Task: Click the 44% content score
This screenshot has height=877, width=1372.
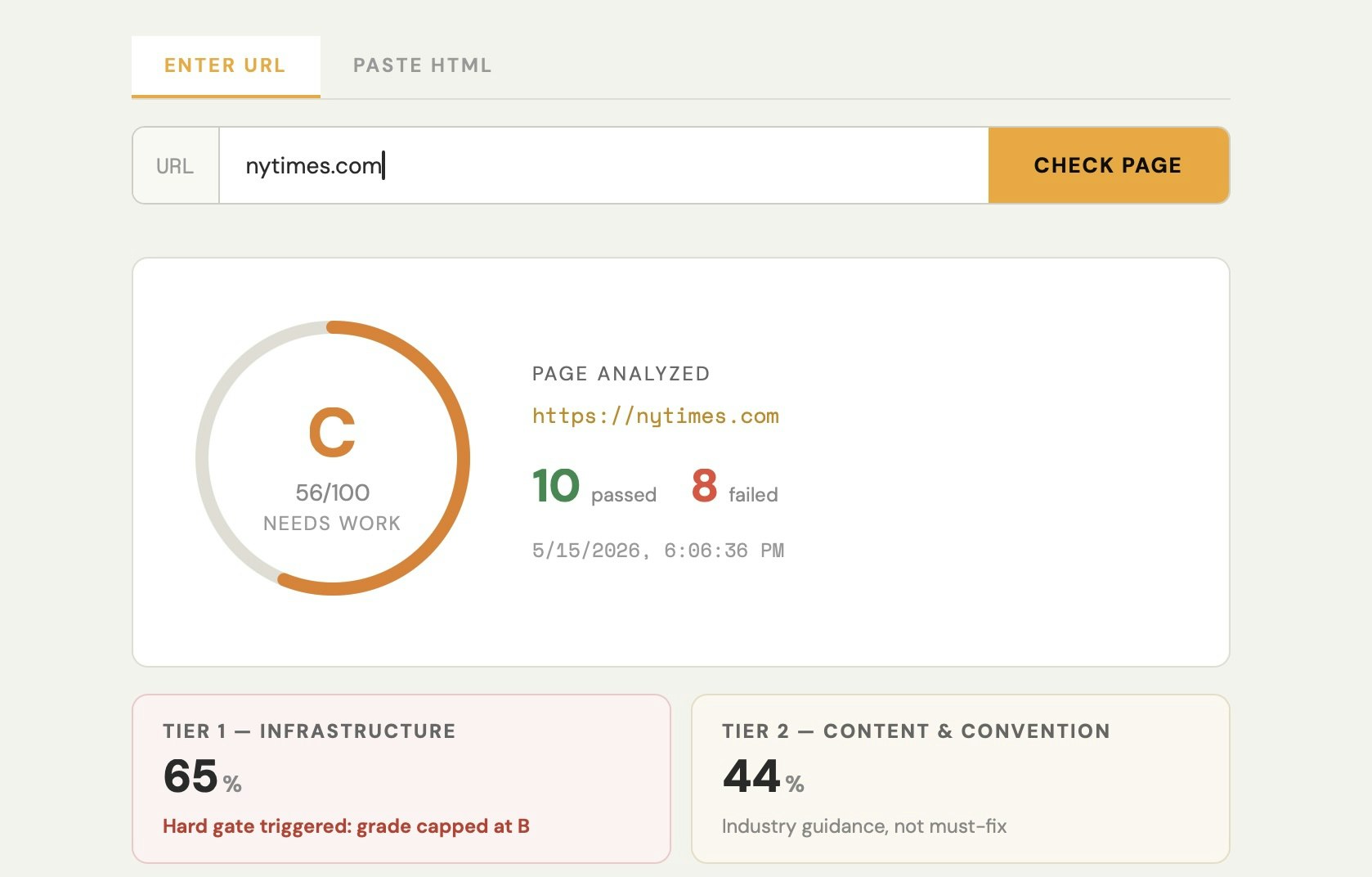Action: click(763, 776)
